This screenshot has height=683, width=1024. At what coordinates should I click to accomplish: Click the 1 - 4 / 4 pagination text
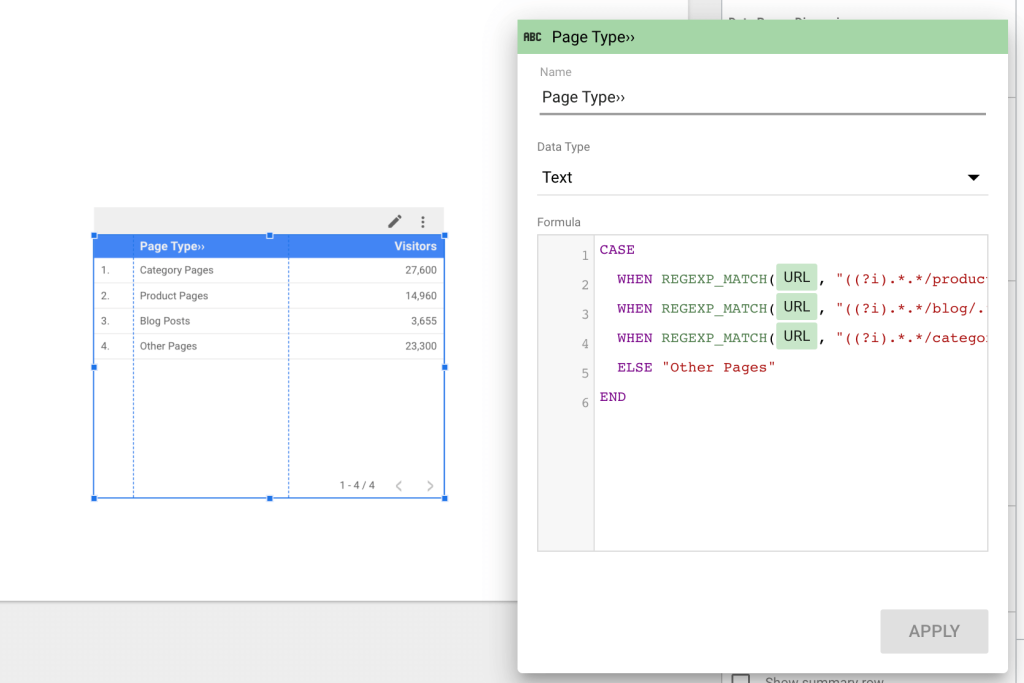click(x=357, y=486)
